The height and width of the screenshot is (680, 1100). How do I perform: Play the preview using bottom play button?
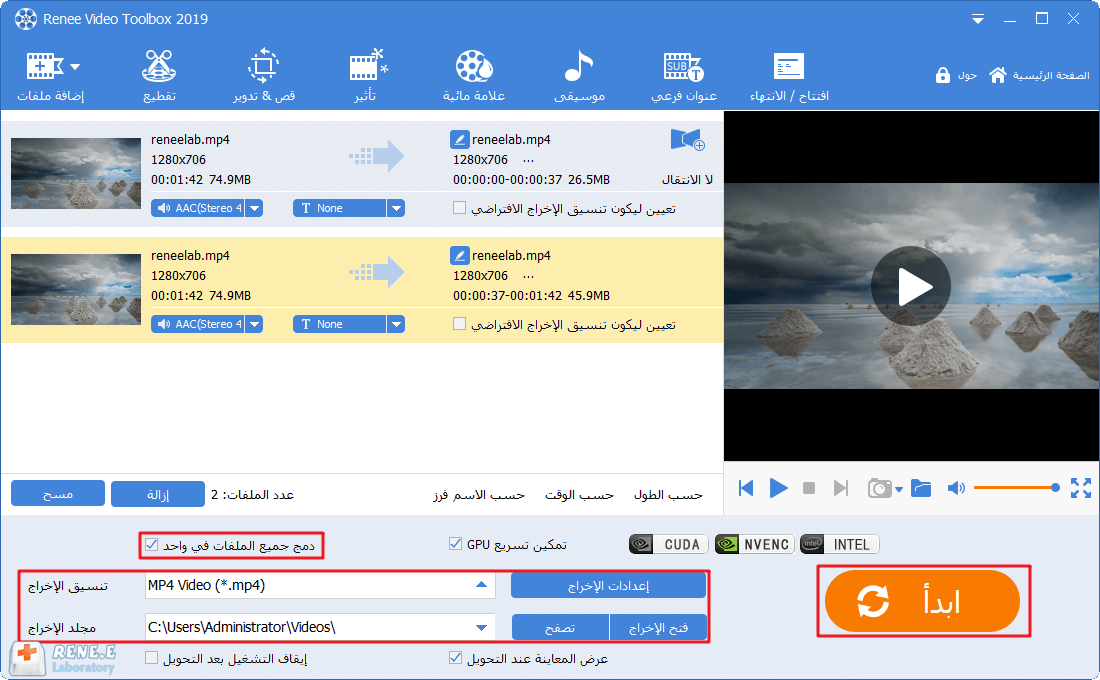(778, 488)
